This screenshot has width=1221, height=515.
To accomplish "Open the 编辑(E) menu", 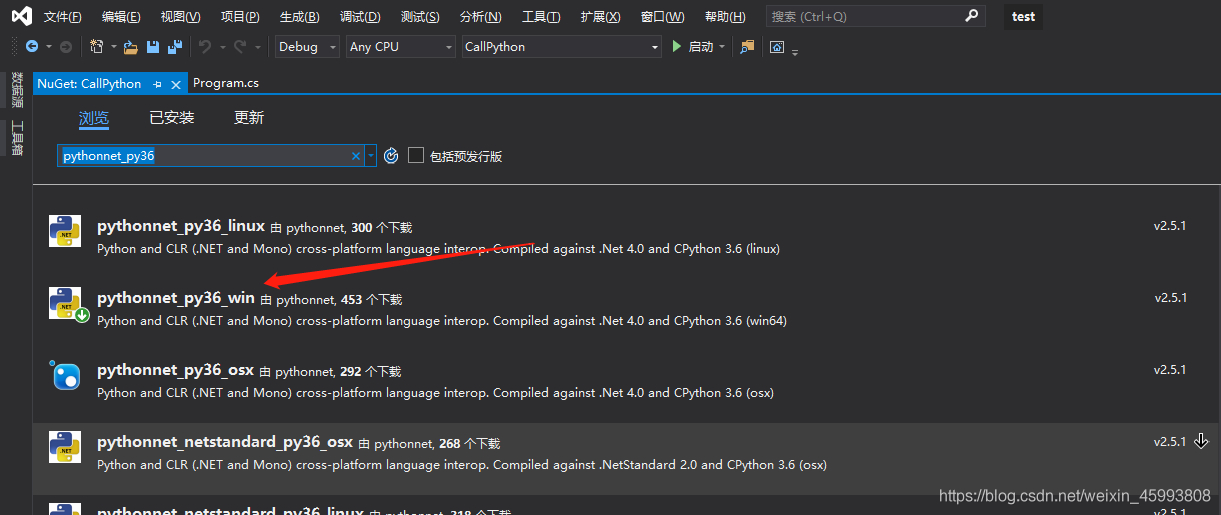I will pos(121,17).
